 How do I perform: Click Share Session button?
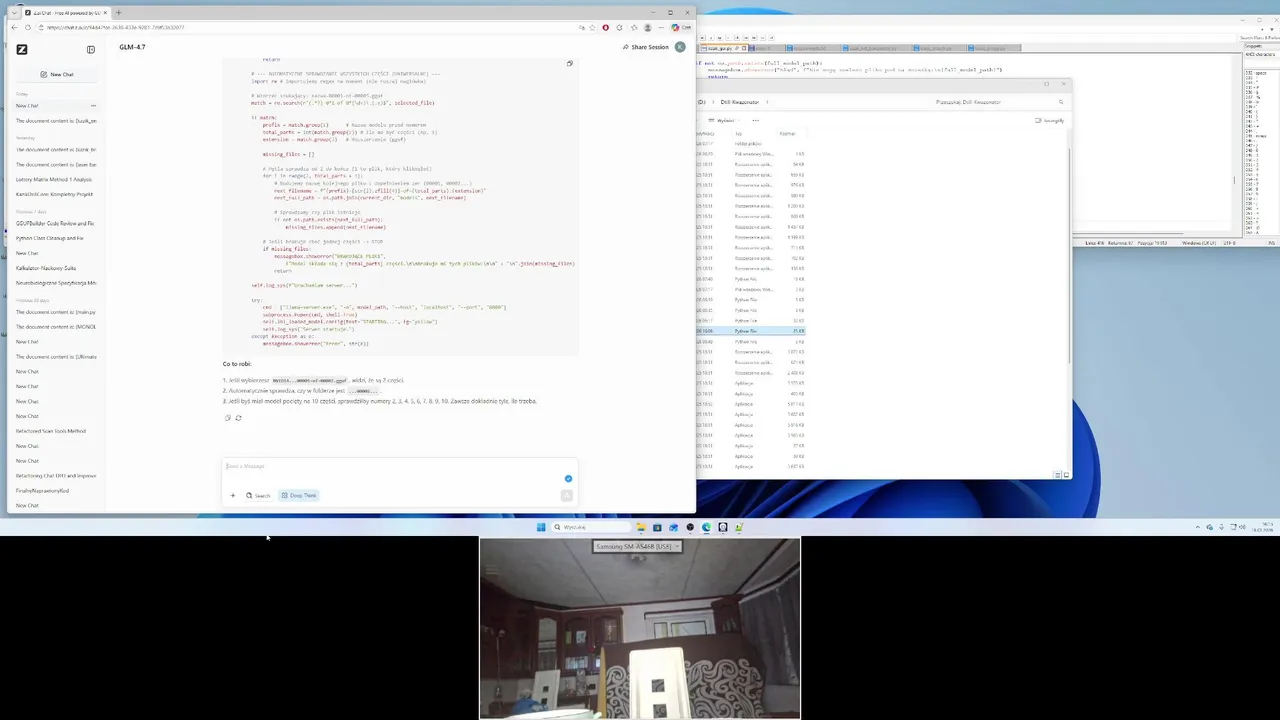646,47
